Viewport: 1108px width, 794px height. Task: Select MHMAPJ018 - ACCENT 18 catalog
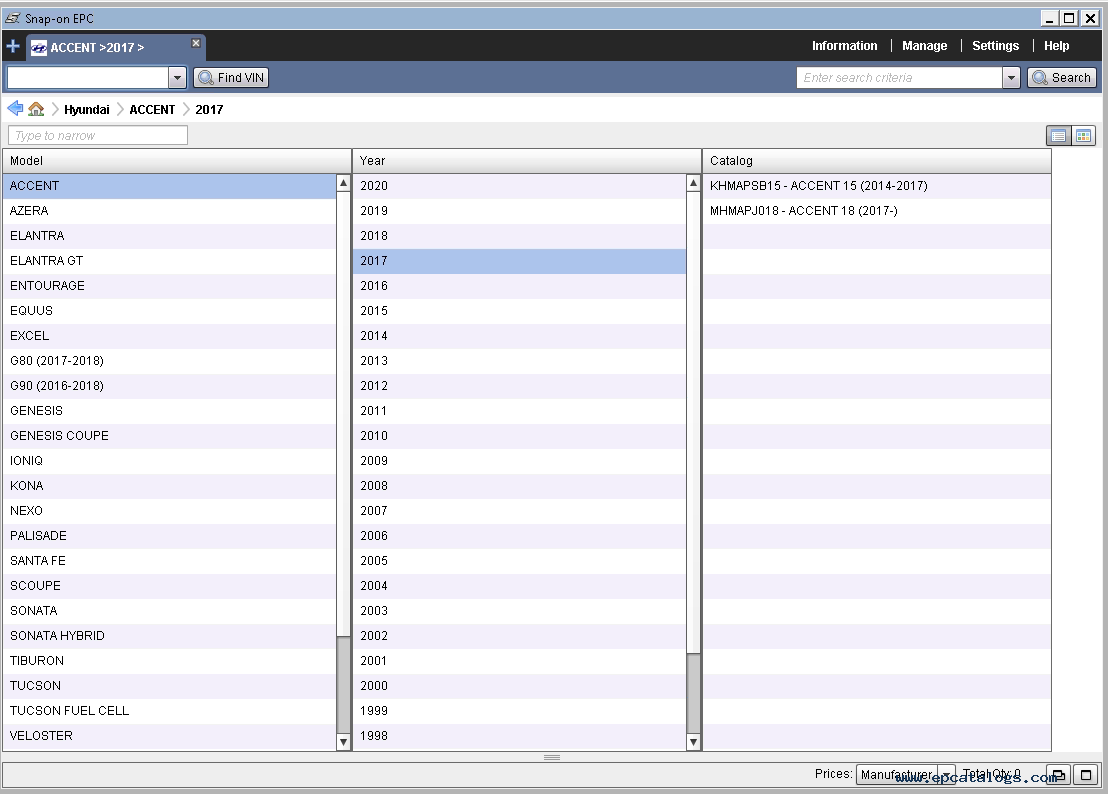point(876,211)
